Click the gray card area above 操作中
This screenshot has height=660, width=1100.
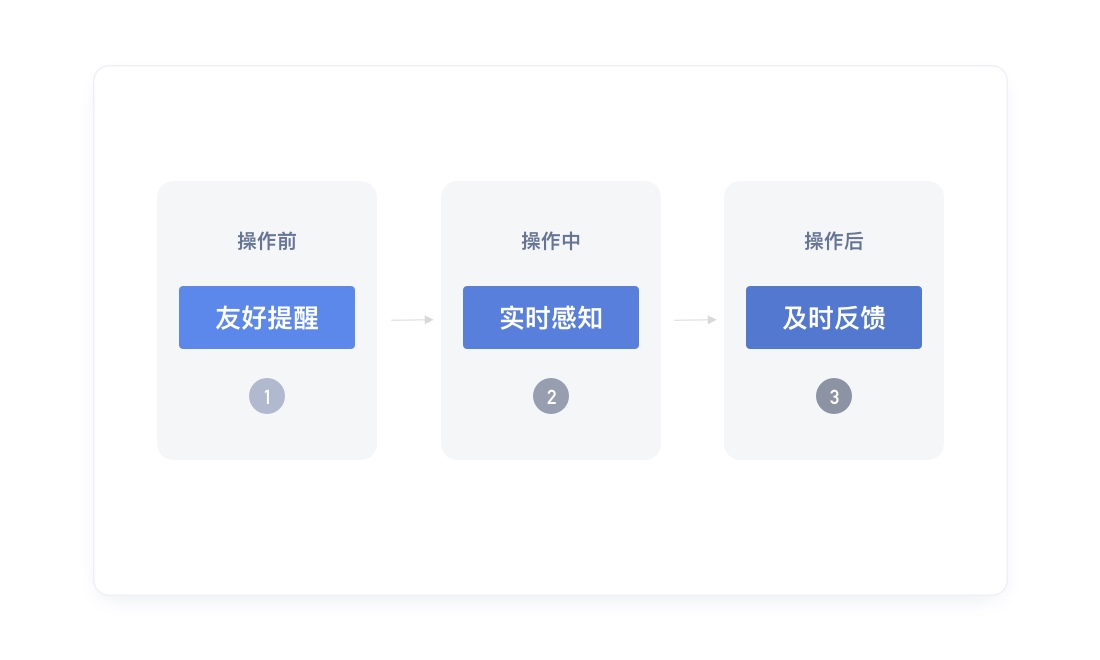click(551, 205)
